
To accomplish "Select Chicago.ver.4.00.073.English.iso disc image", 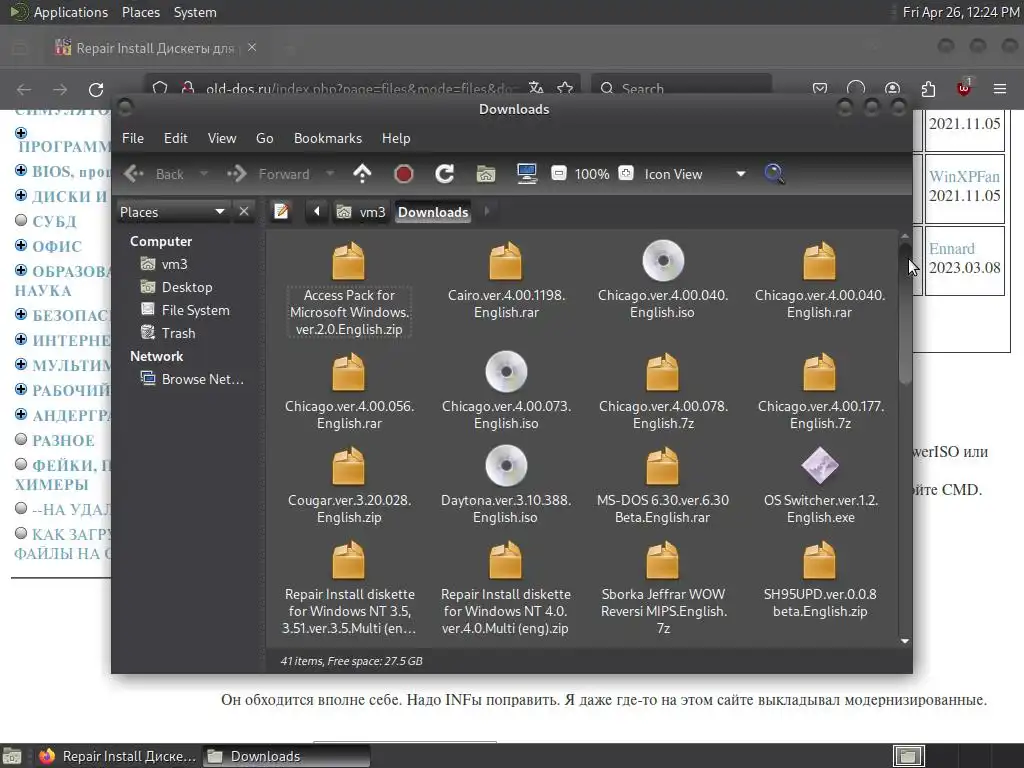I will coord(506,391).
